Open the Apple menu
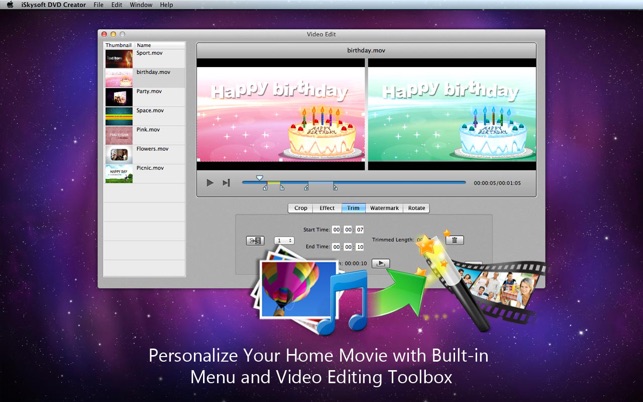This screenshot has width=643, height=402. coord(10,5)
